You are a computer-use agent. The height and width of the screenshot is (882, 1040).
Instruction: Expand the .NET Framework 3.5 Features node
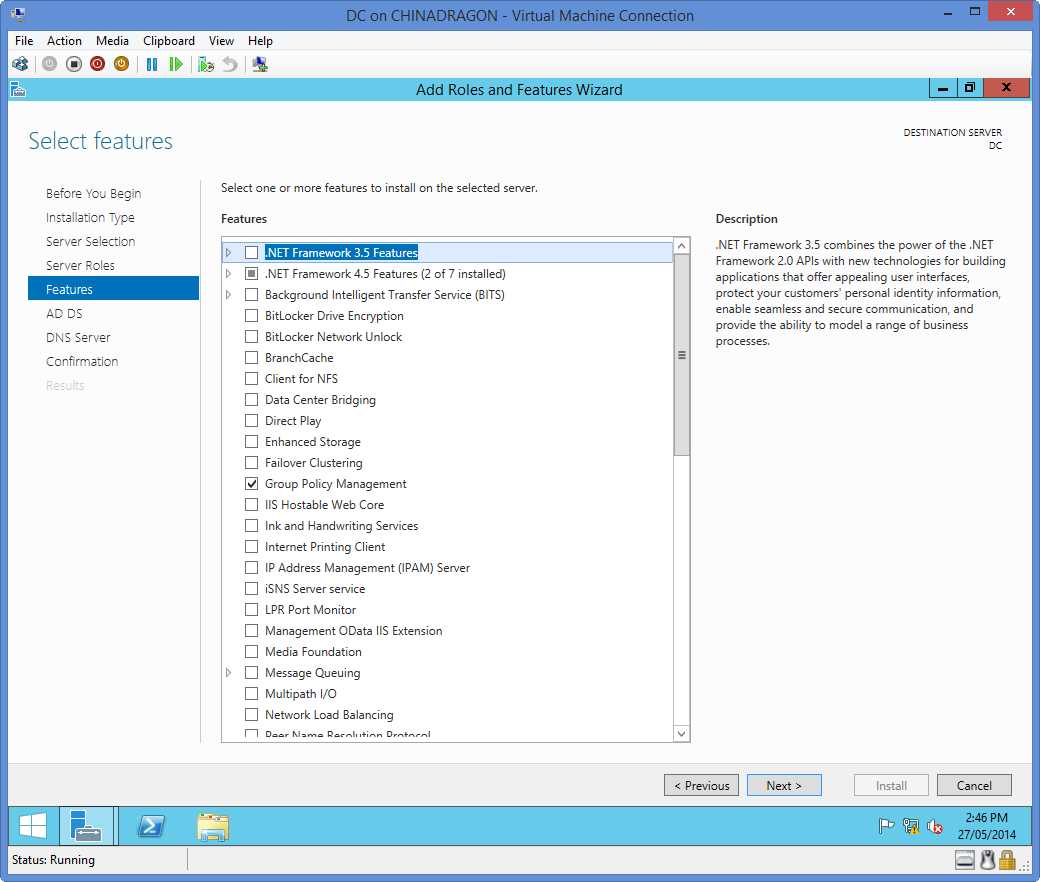tap(228, 253)
